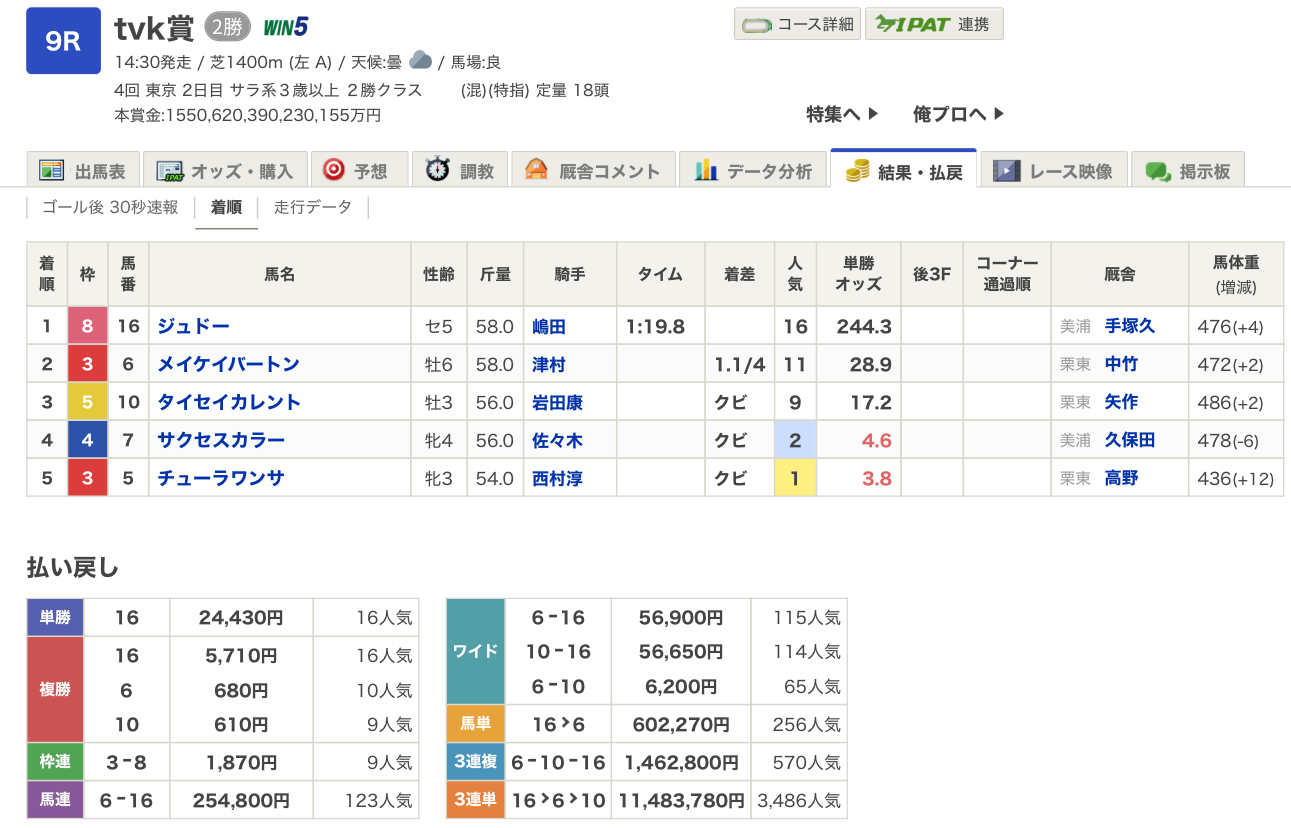Viewport: 1291px width, 828px height.
Task: Click the blue 9R race badge
Action: (x=63, y=41)
